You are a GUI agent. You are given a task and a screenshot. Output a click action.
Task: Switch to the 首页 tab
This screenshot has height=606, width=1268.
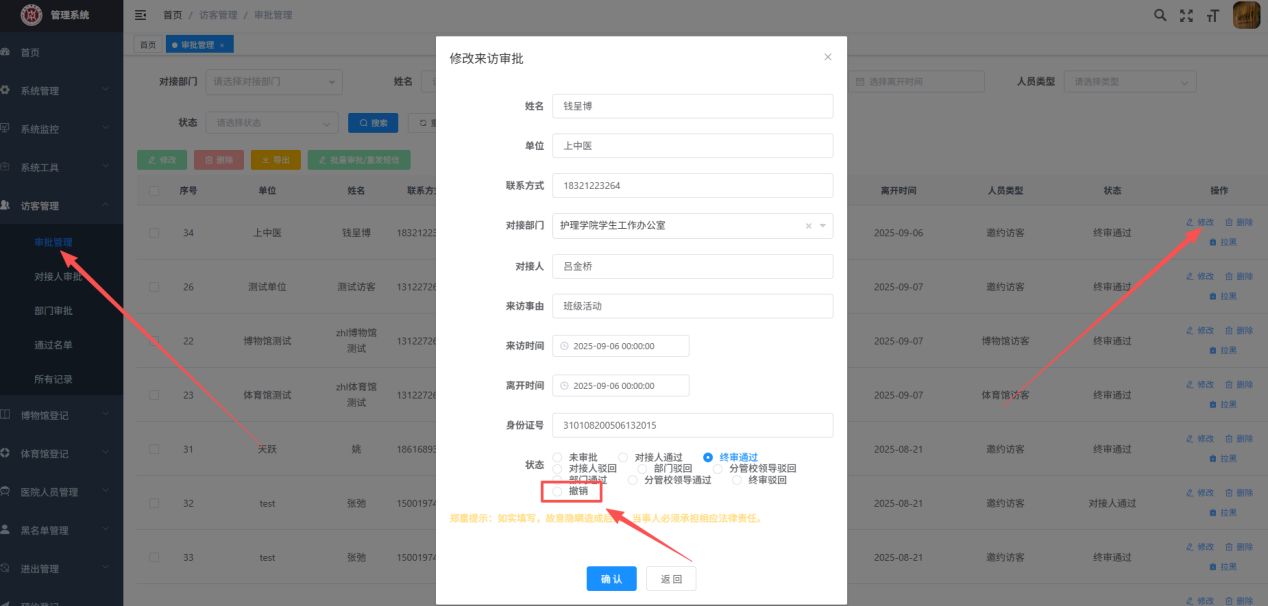148,45
